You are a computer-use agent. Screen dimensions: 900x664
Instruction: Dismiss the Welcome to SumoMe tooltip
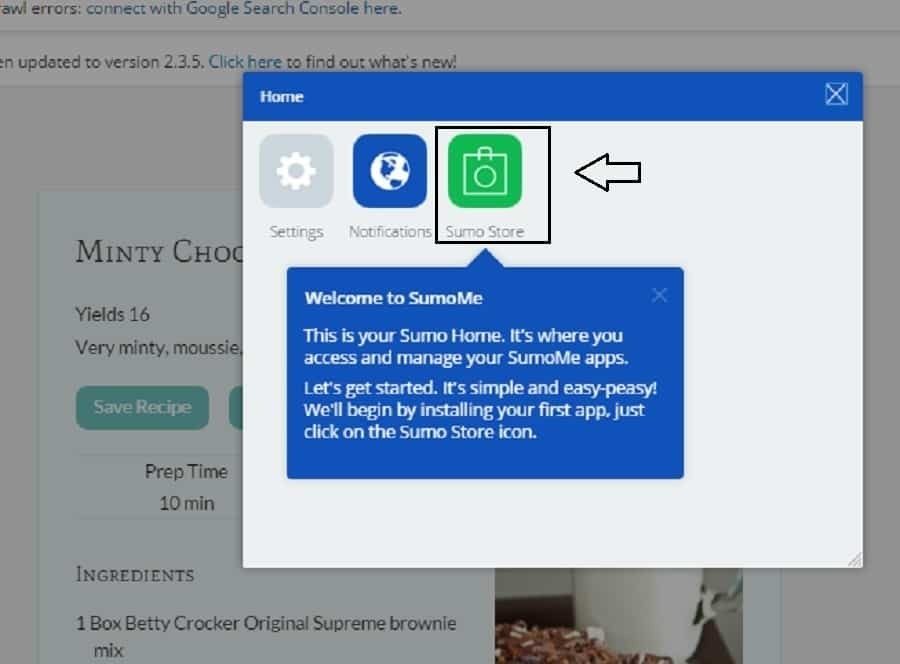pyautogui.click(x=660, y=295)
